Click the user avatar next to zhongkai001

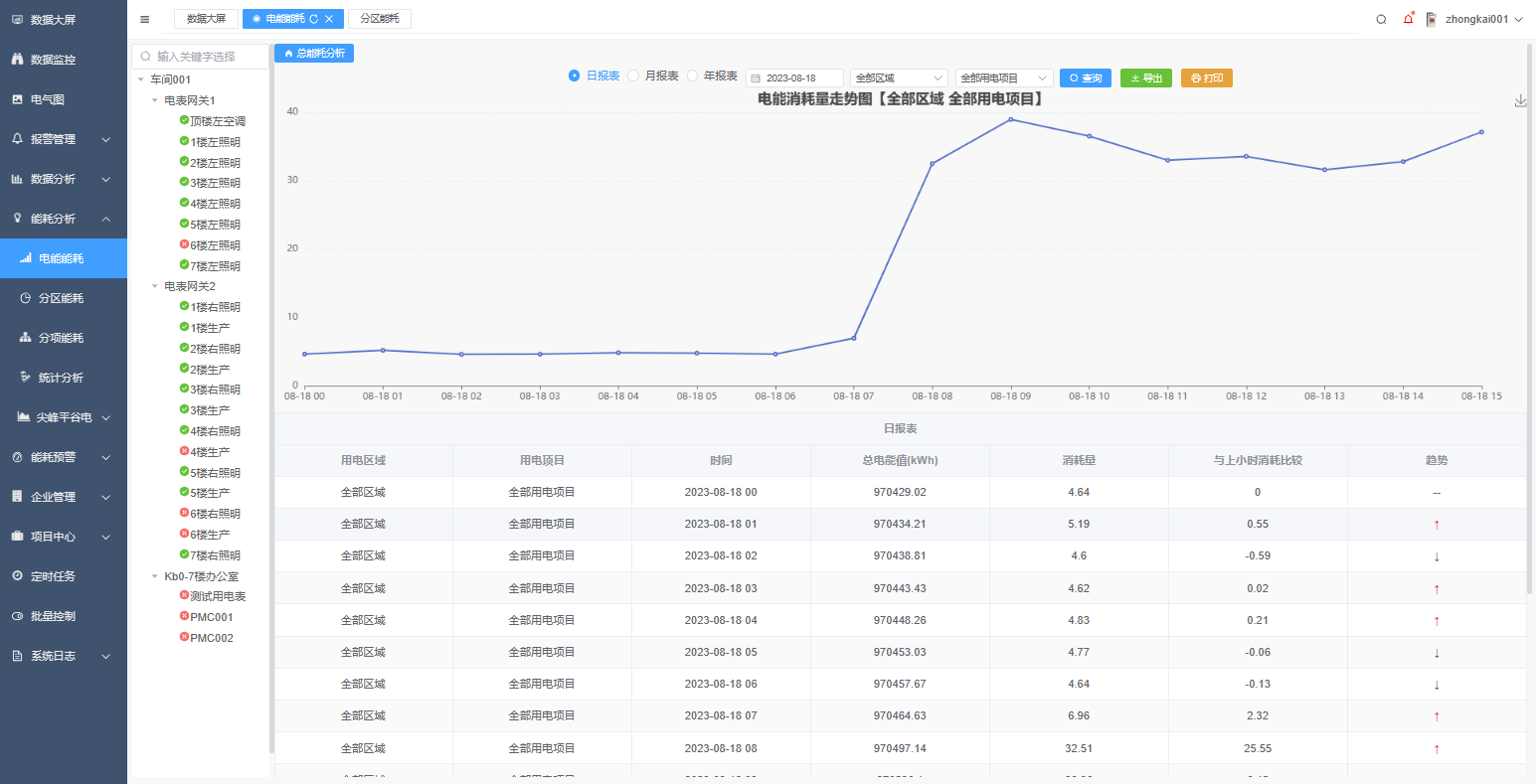pyautogui.click(x=1432, y=19)
